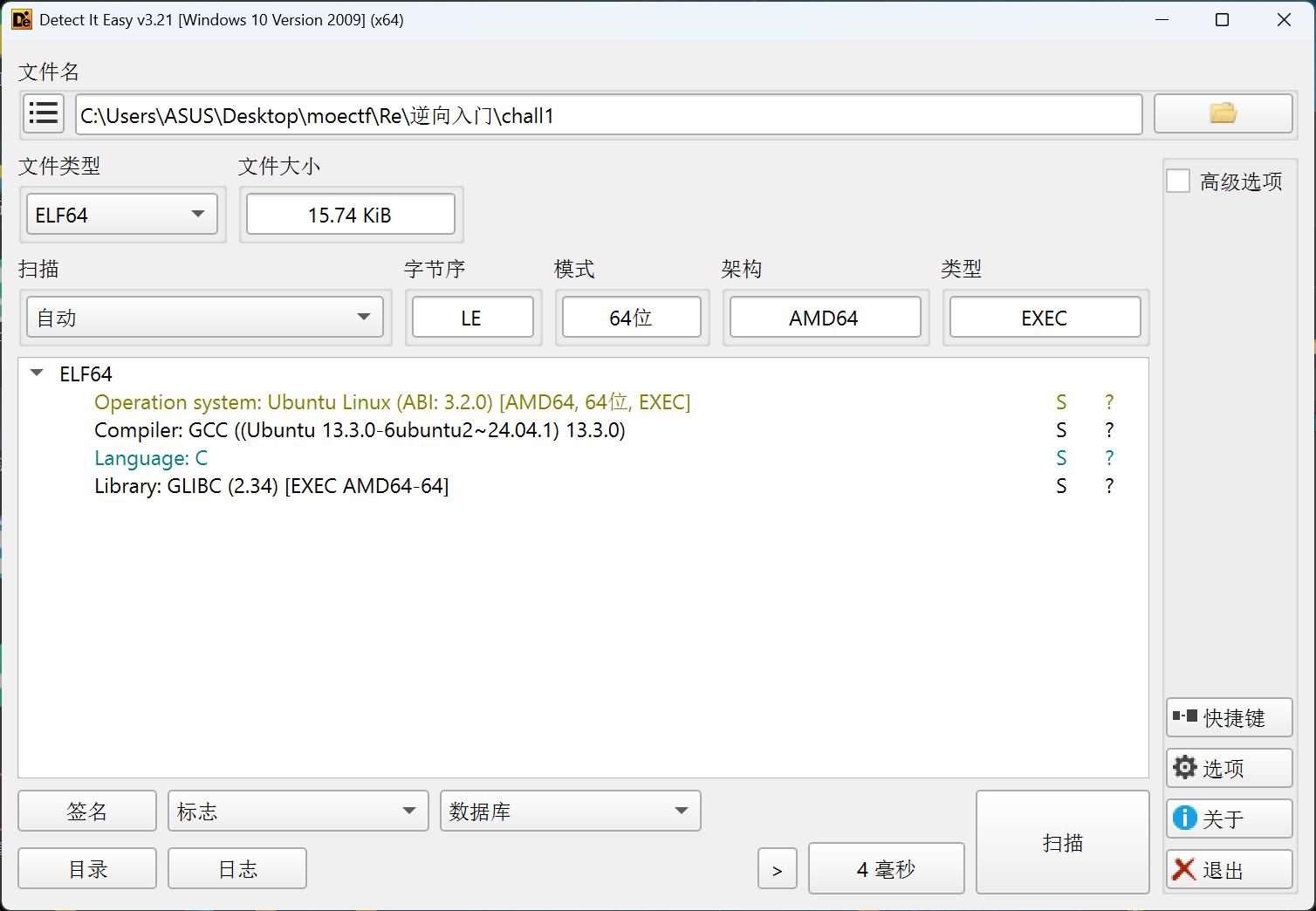Viewport: 1316px width, 911px height.
Task: Open the recent files list icon
Action: tap(44, 113)
